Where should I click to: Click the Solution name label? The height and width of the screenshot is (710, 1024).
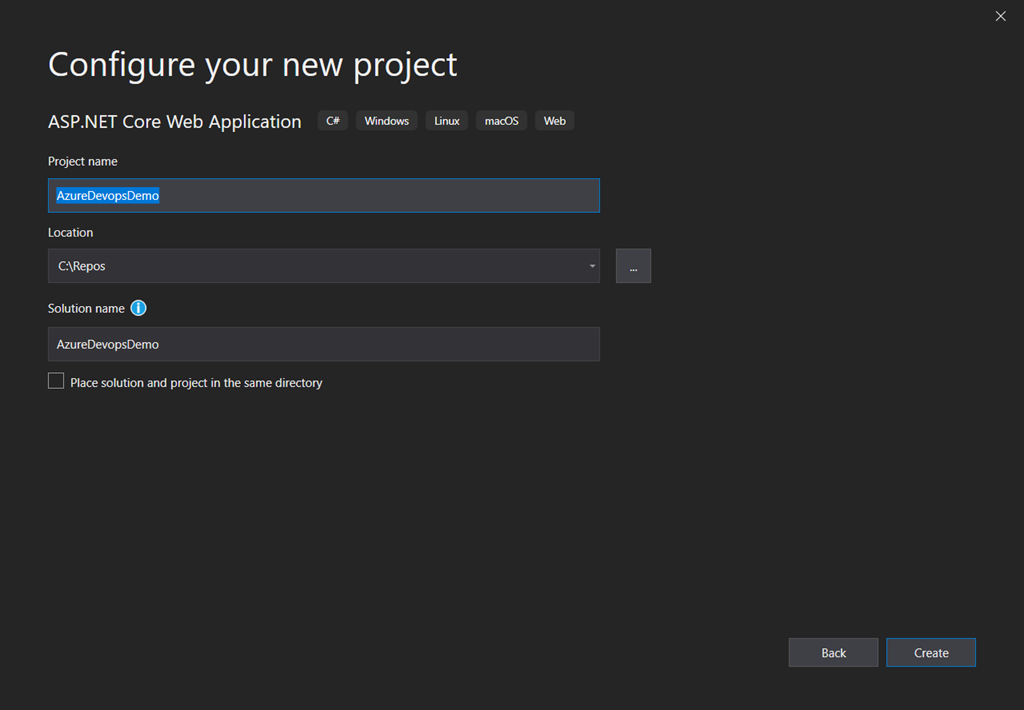[86, 308]
